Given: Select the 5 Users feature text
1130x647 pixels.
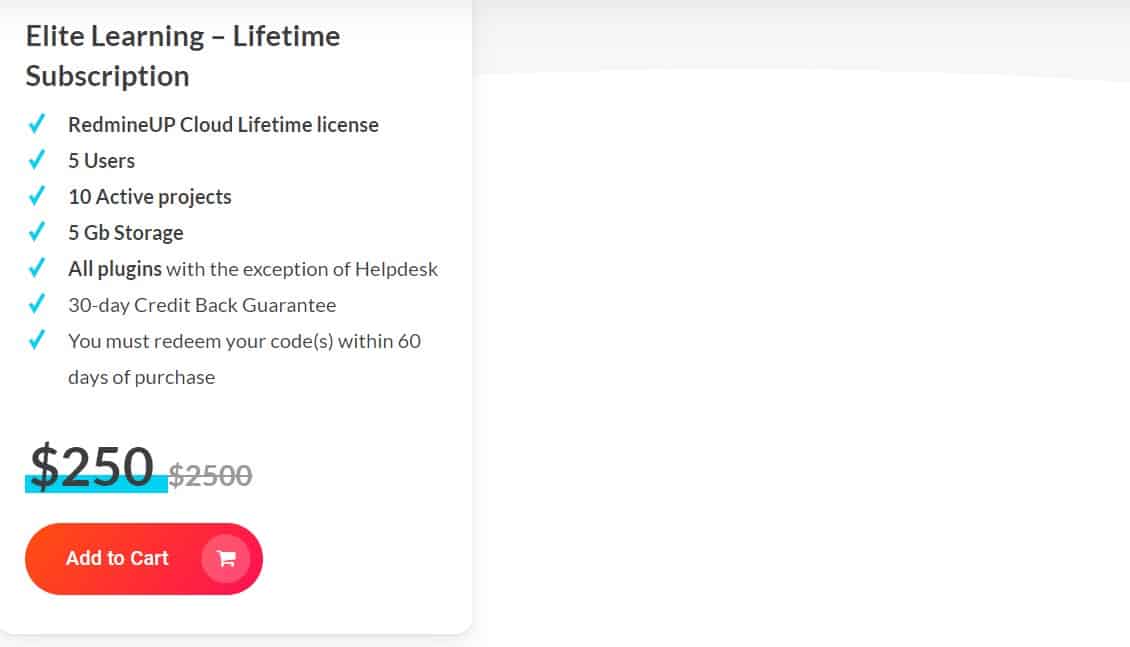Looking at the screenshot, I should [100, 160].
